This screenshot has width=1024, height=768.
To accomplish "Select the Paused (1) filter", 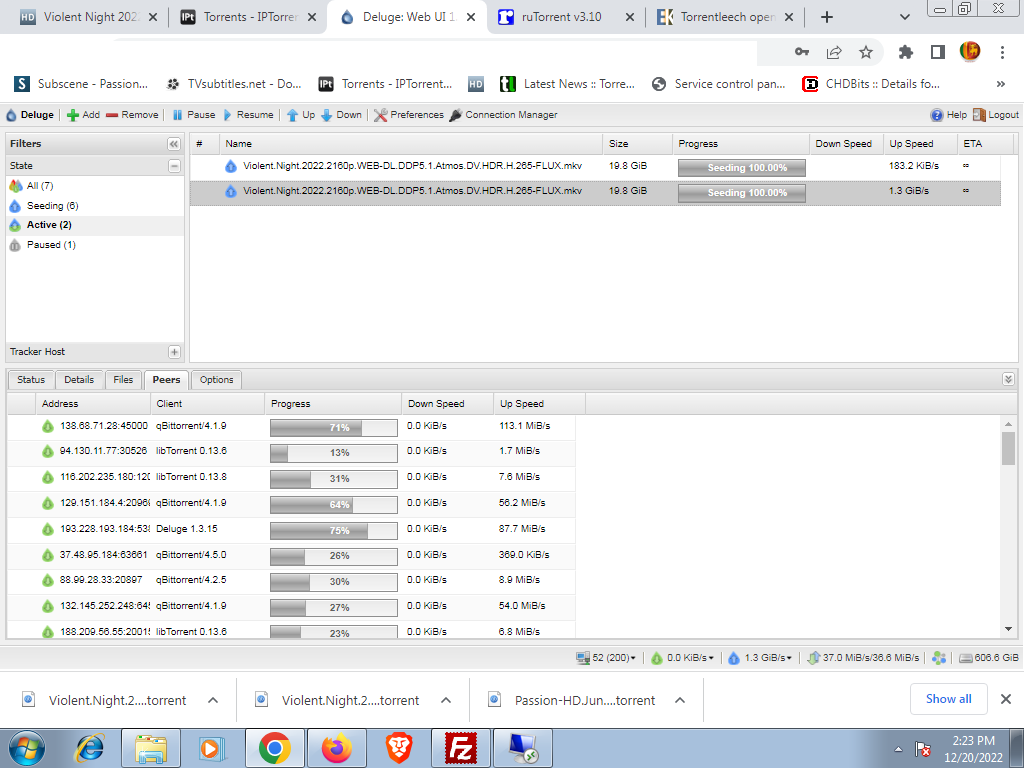I will tap(95, 245).
